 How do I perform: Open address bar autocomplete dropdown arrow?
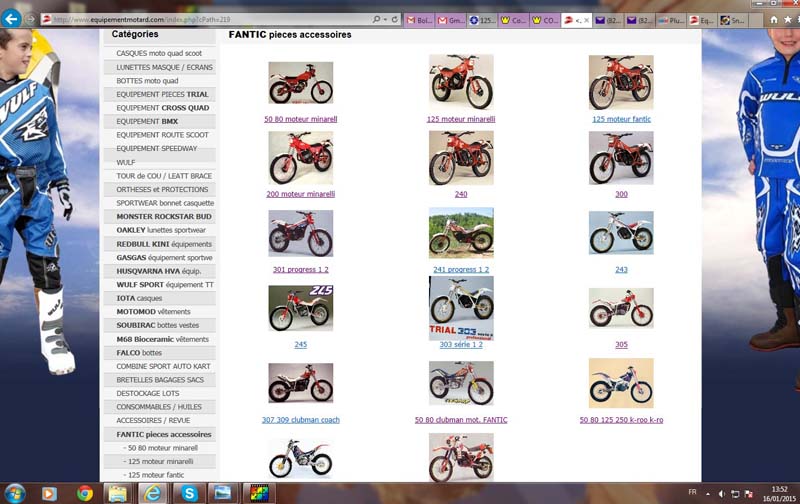click(385, 19)
